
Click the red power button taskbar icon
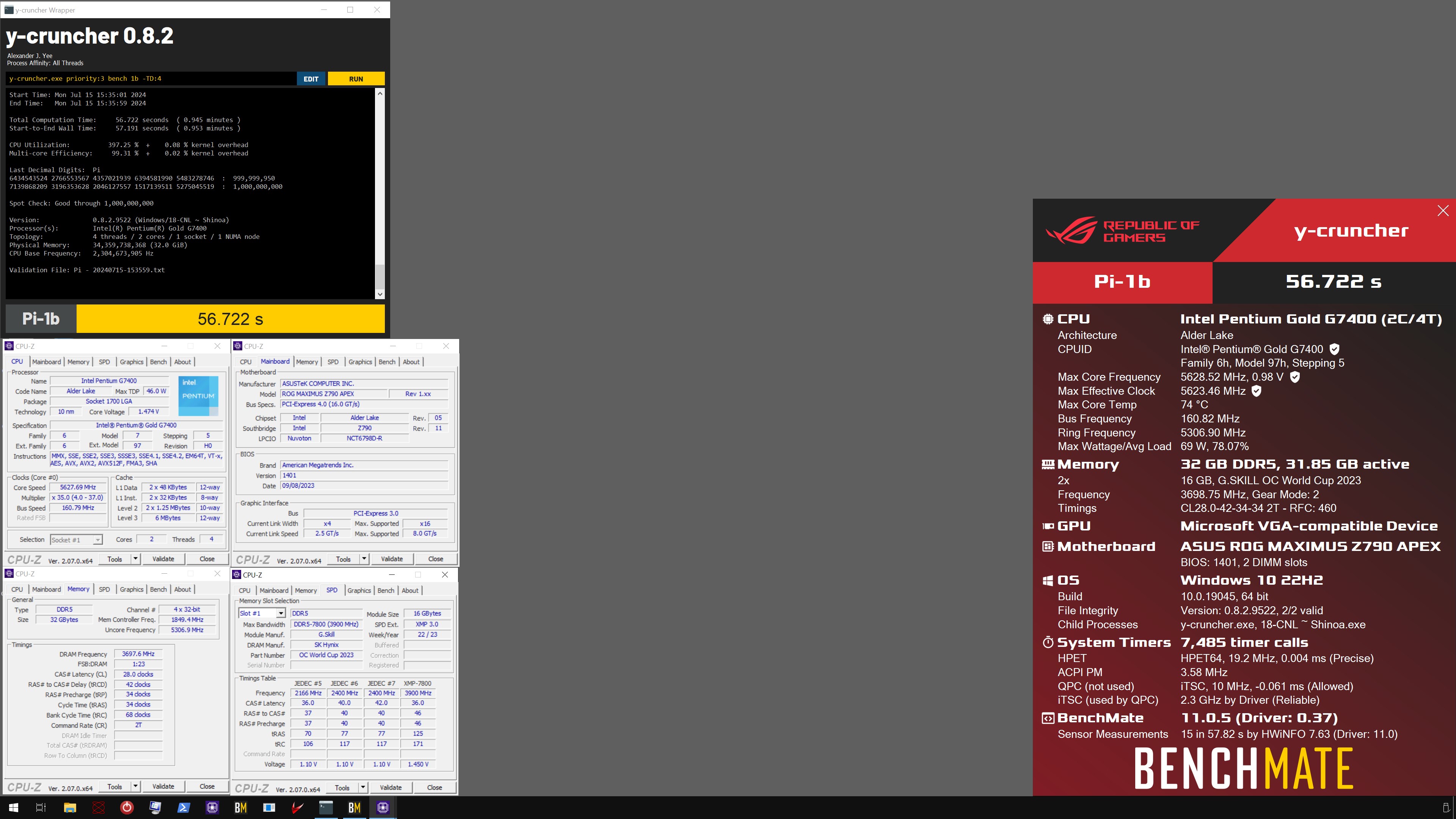(127, 808)
